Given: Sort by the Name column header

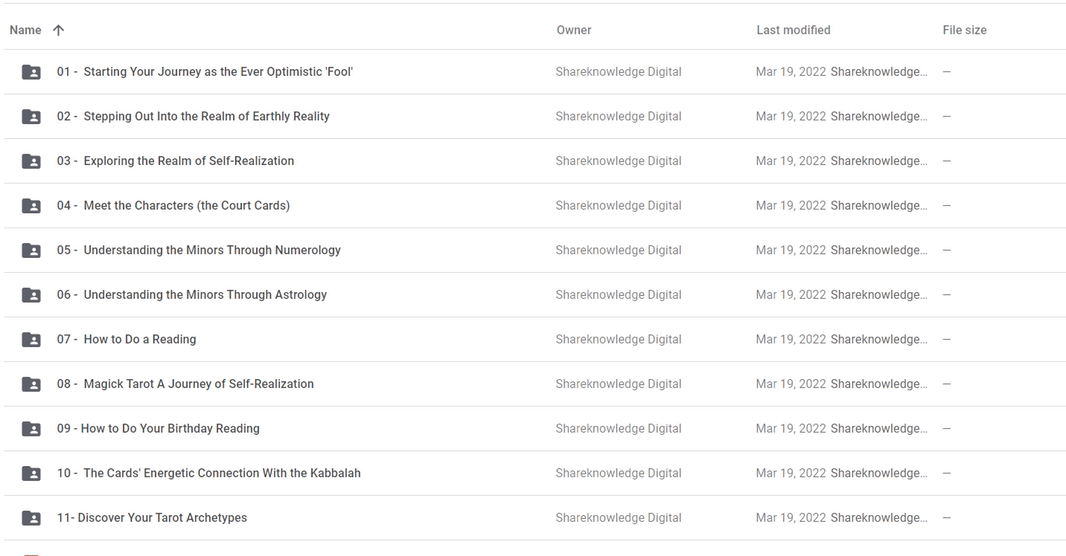Looking at the screenshot, I should tap(25, 30).
